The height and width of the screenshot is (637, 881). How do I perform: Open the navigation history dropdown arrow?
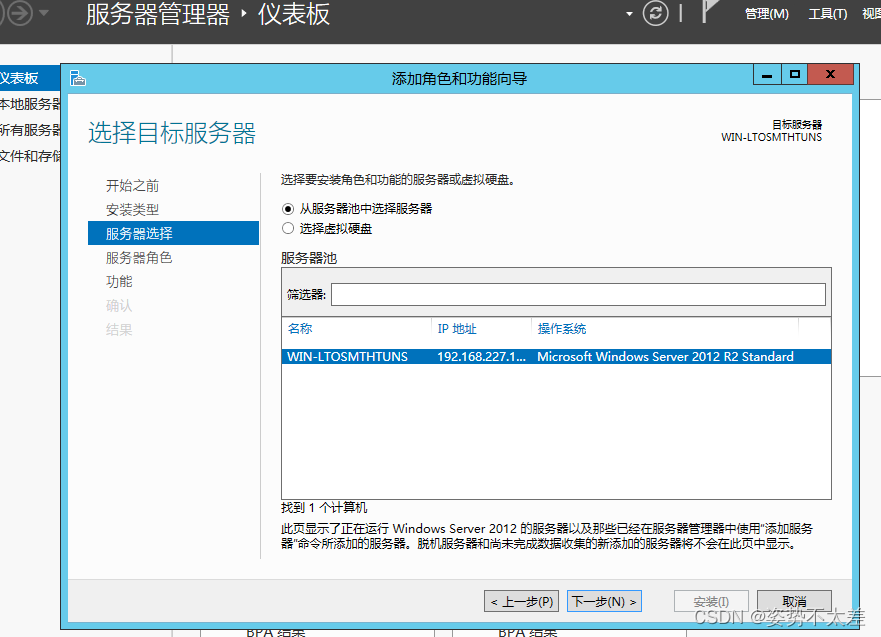44,13
